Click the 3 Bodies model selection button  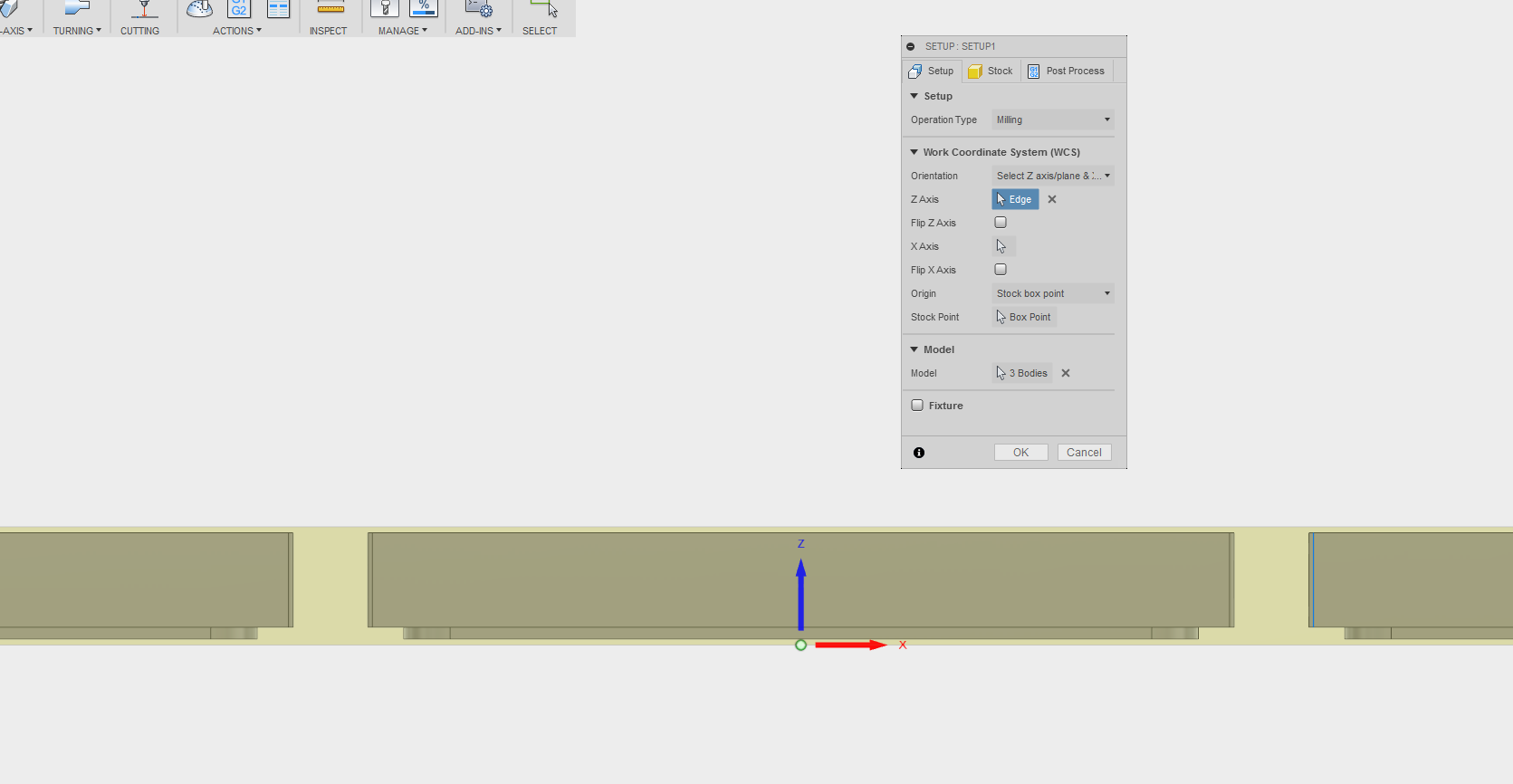click(x=1022, y=373)
